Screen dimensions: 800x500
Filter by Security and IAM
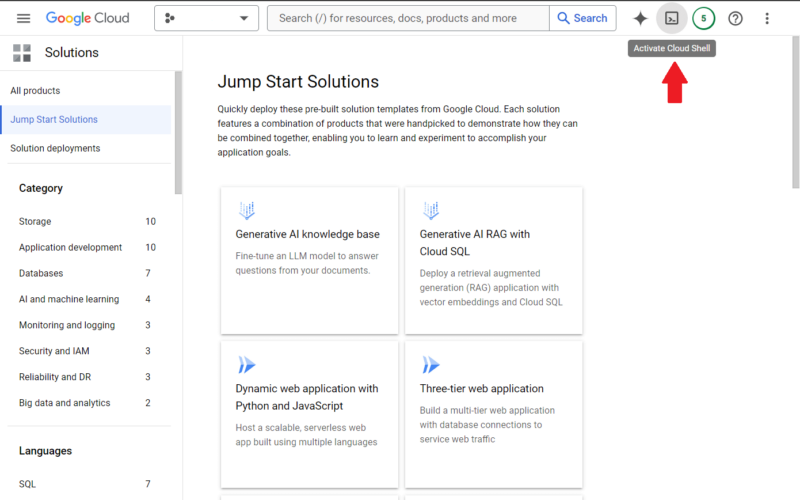coord(87,351)
